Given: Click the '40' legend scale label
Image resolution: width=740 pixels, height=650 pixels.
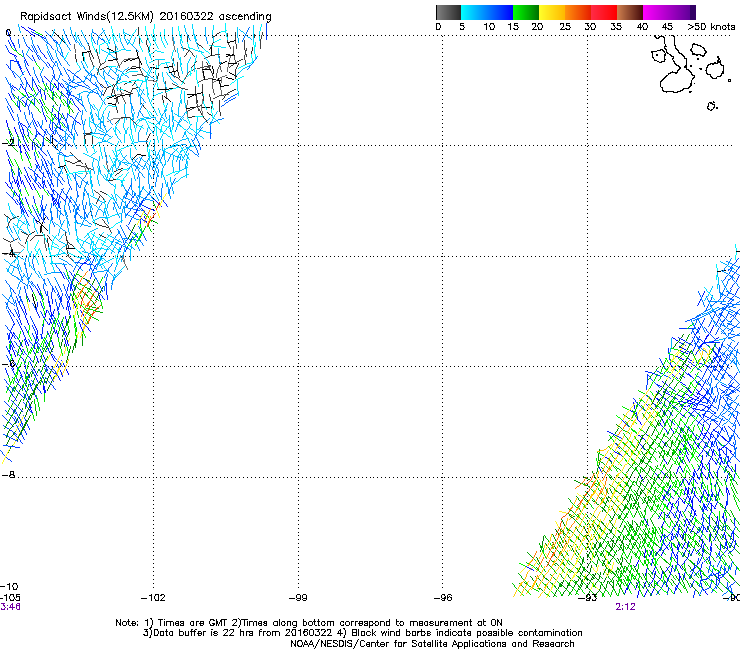Looking at the screenshot, I should click(x=642, y=27).
